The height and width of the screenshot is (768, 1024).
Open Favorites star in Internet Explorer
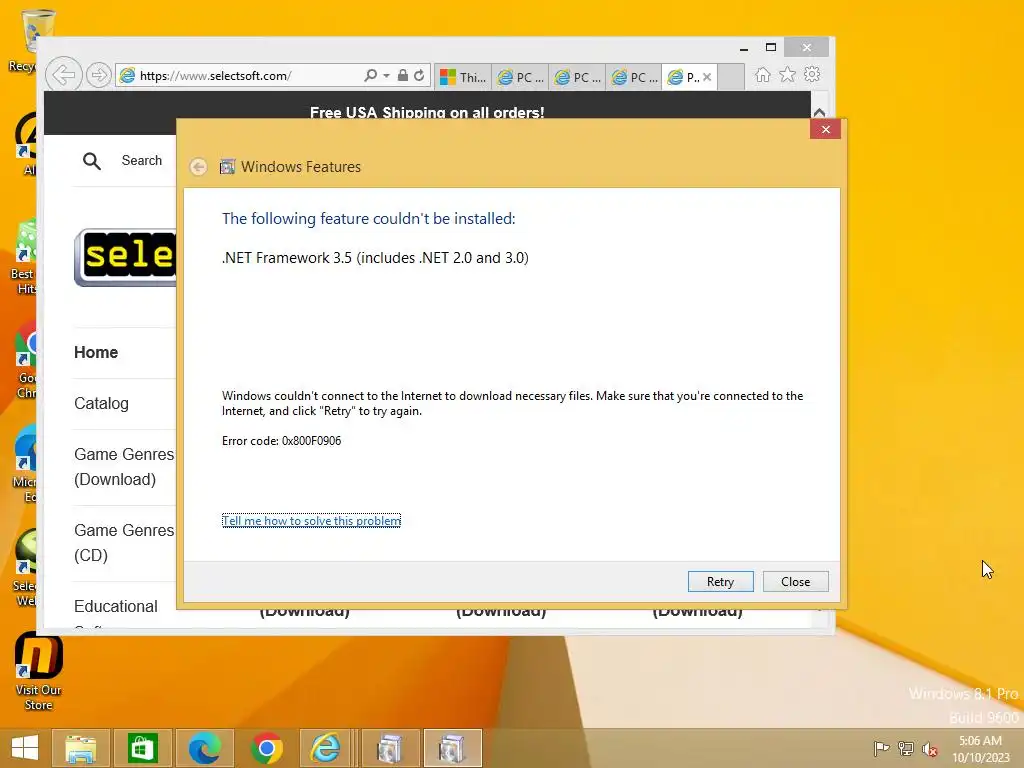click(x=788, y=74)
